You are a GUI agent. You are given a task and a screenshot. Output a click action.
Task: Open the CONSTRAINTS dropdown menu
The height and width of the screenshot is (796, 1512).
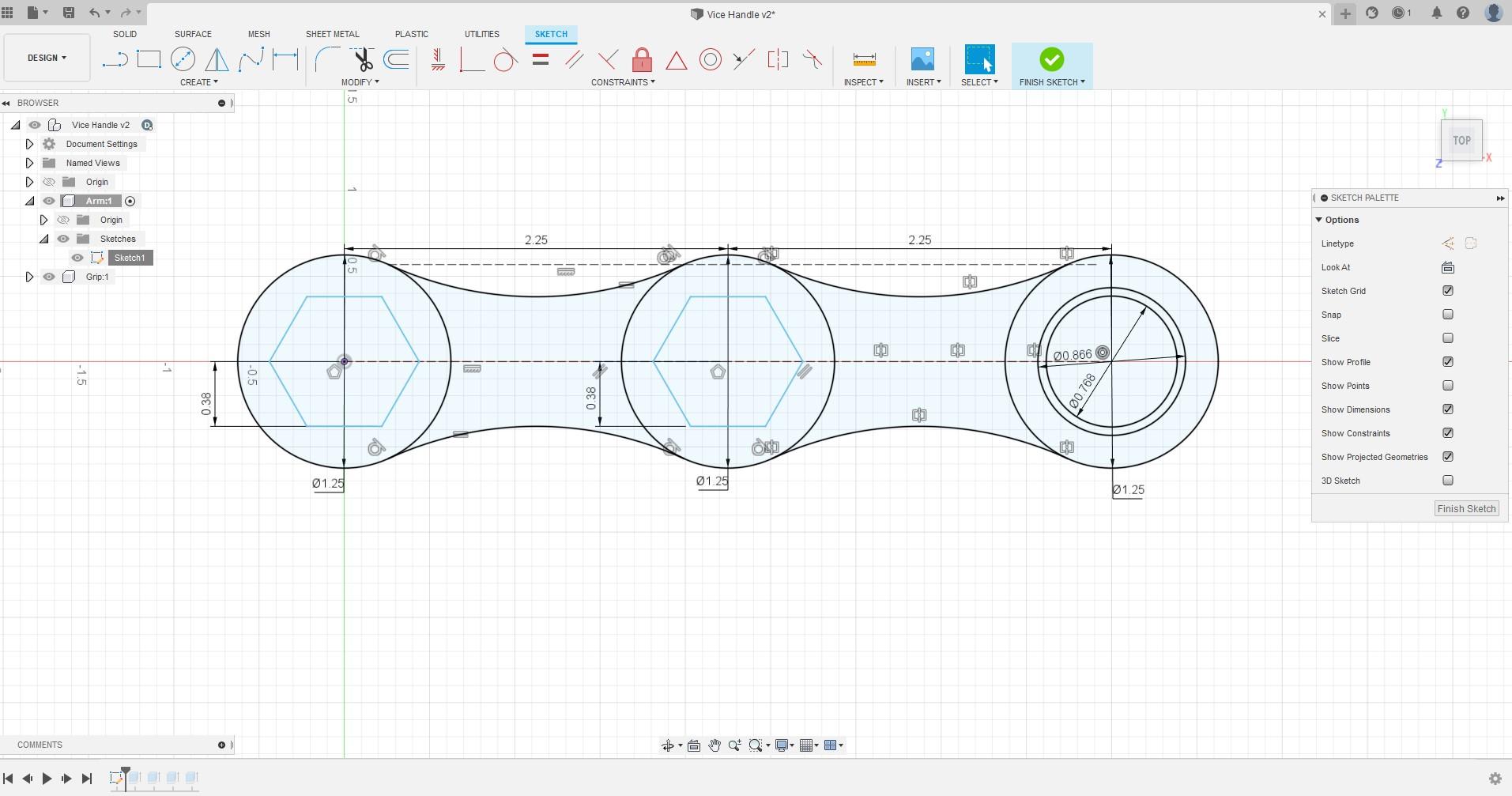pyautogui.click(x=622, y=82)
